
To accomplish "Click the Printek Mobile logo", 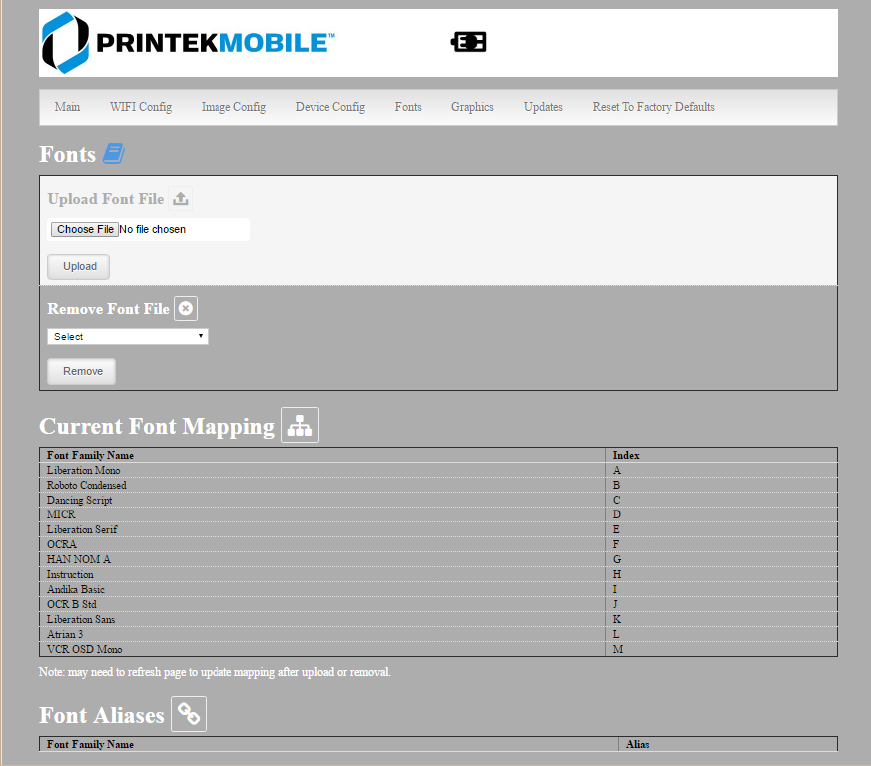I will (x=188, y=43).
